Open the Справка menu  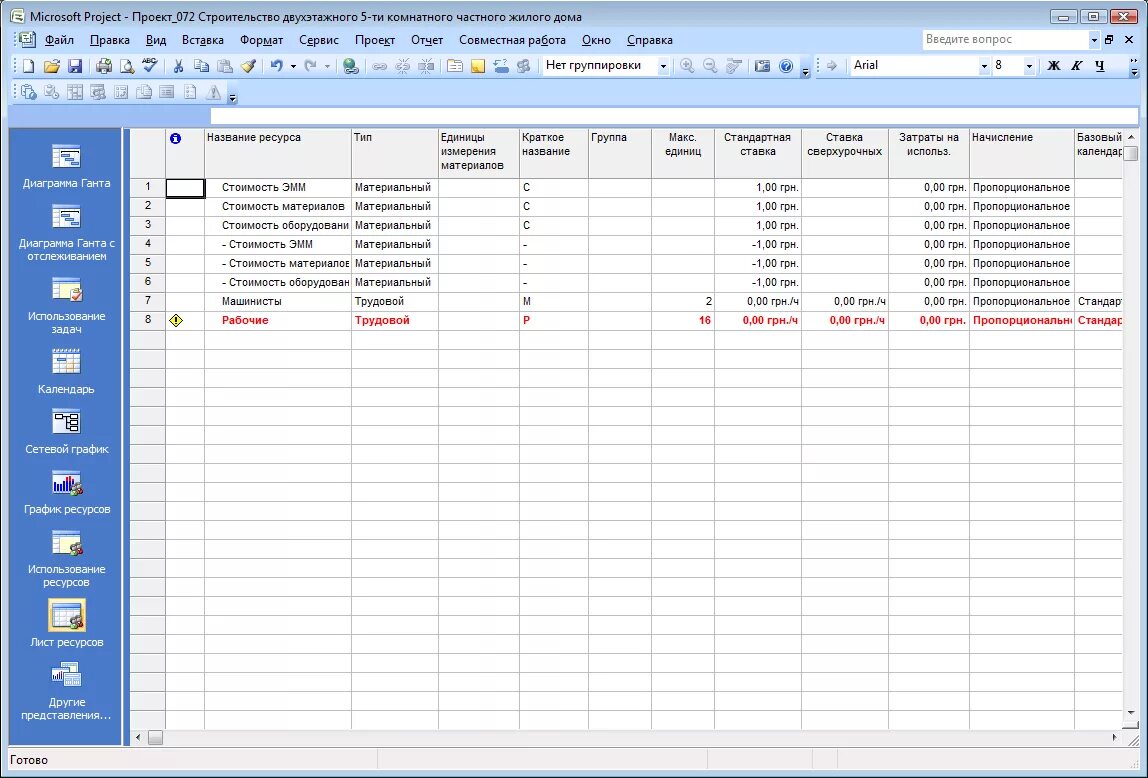tap(649, 40)
